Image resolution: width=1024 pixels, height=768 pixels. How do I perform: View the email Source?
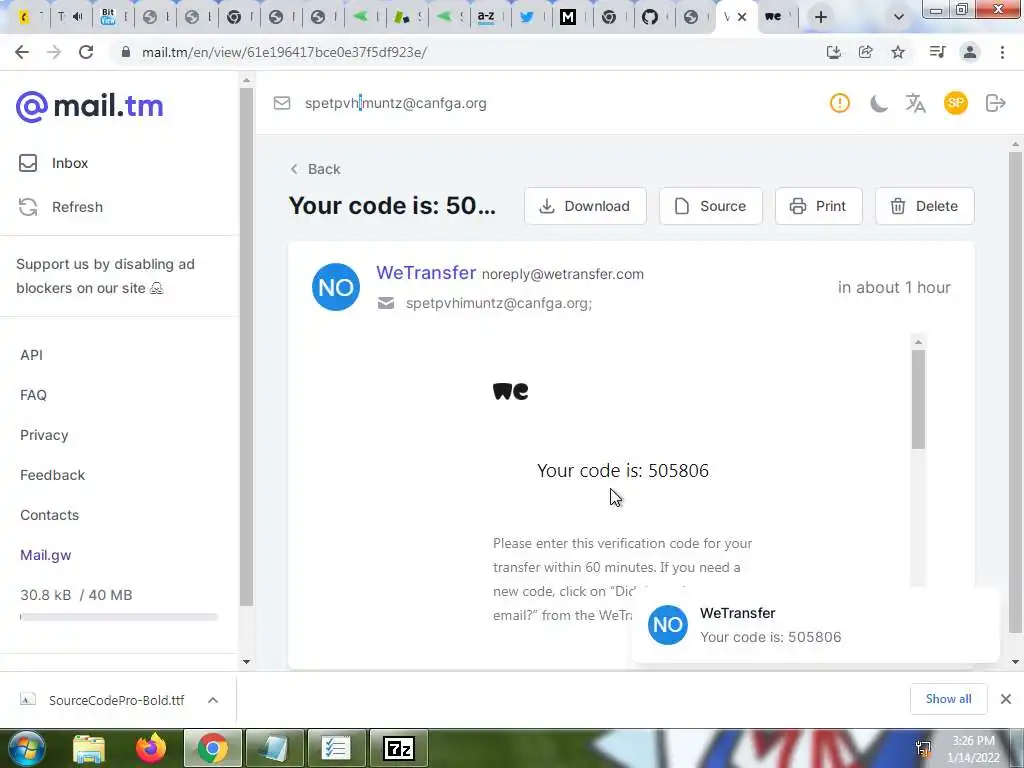pyautogui.click(x=711, y=206)
